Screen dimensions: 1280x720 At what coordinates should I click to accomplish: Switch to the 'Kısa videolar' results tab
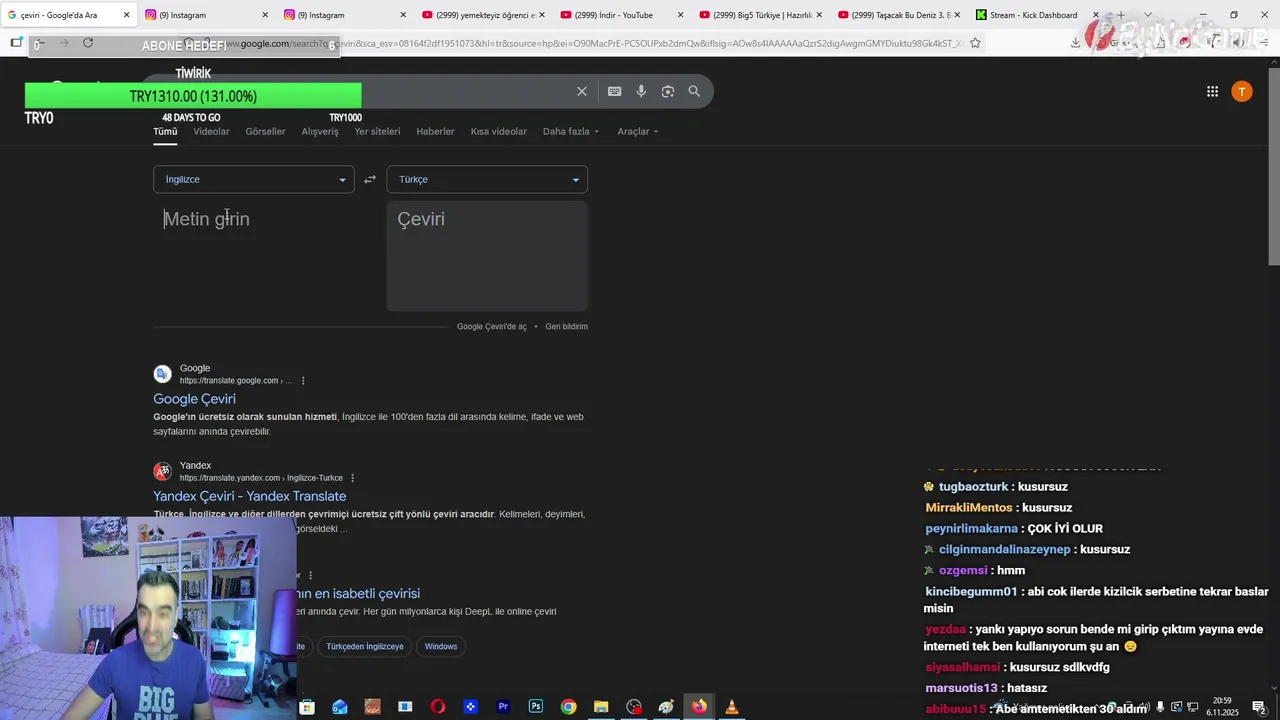coord(499,131)
